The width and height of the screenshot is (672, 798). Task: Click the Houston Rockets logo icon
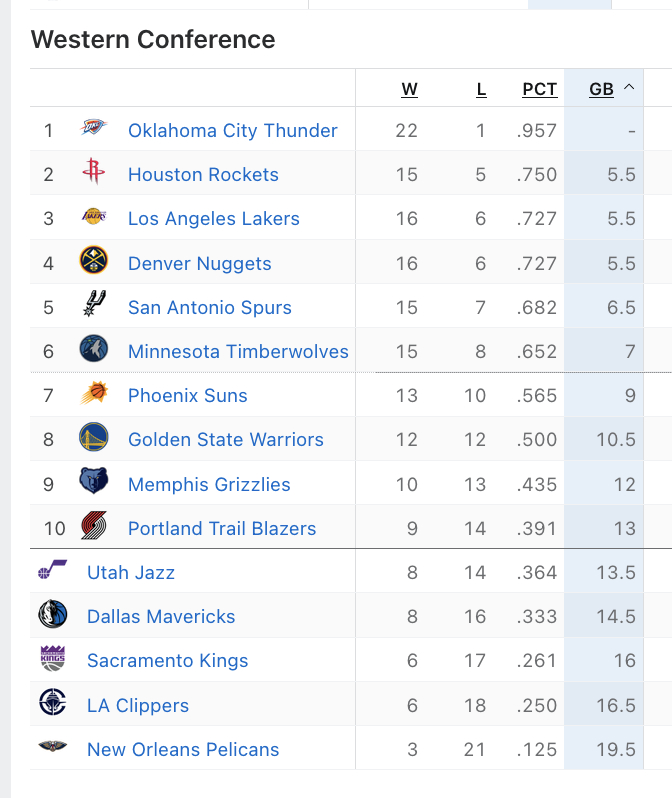coord(94,171)
